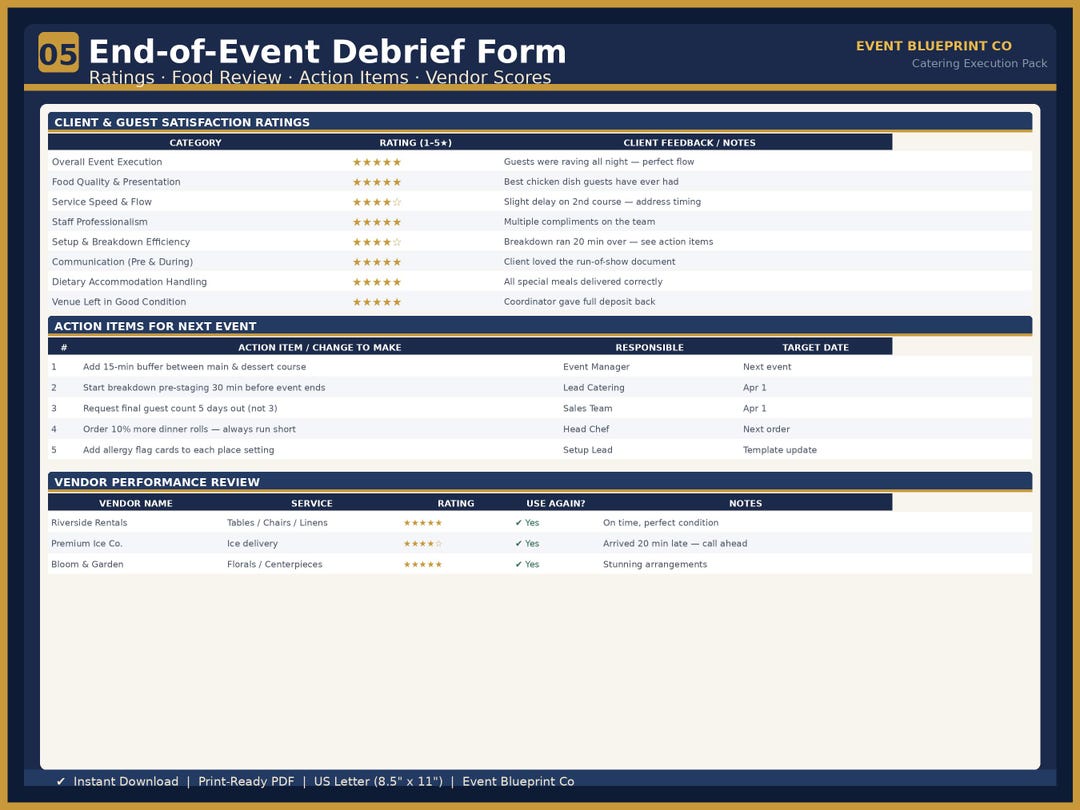The width and height of the screenshot is (1080, 810).
Task: Select action item 'Request final guest count 5 days out'
Action: pos(180,408)
